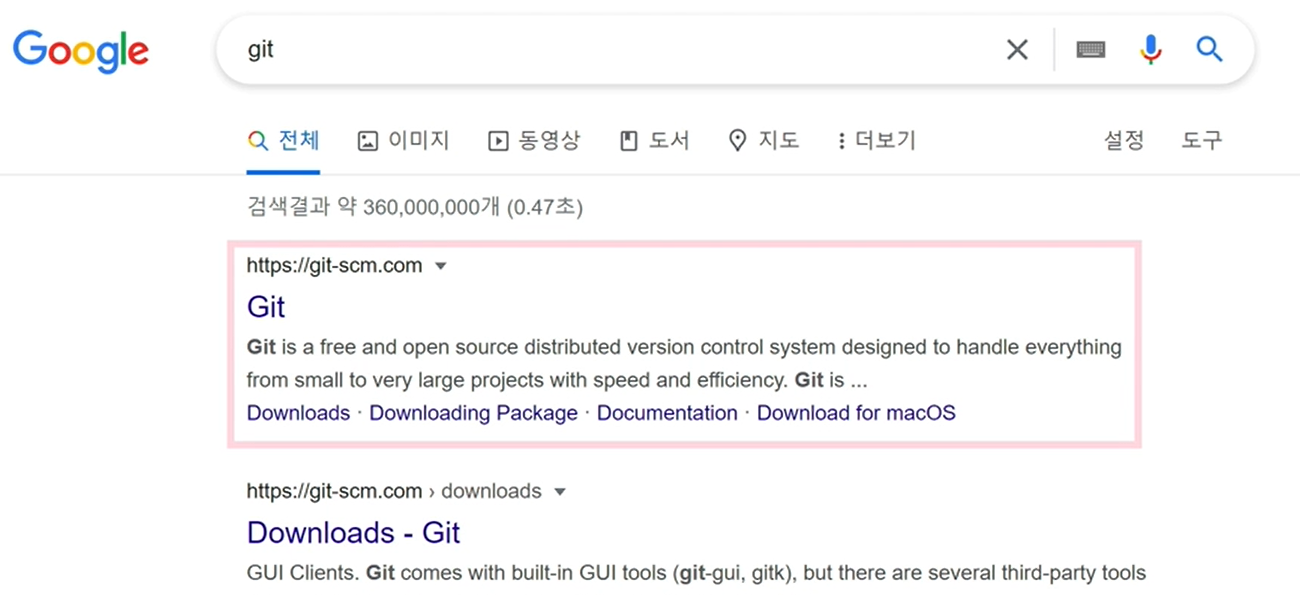Open the Downloads - Git result title

pyautogui.click(x=353, y=532)
